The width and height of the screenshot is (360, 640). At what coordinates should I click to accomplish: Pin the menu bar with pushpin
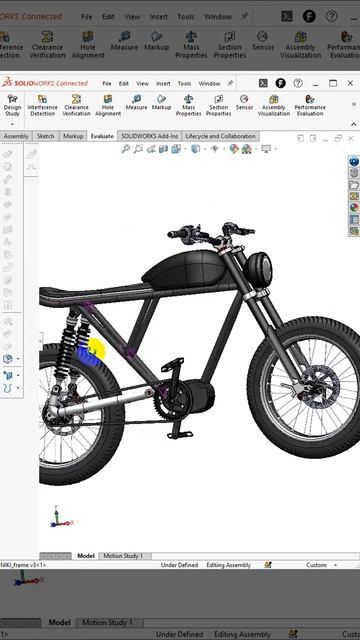click(x=230, y=83)
